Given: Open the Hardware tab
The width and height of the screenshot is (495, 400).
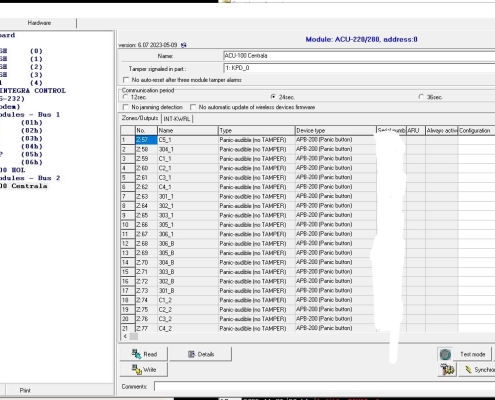Looking at the screenshot, I should pyautogui.click(x=39, y=23).
